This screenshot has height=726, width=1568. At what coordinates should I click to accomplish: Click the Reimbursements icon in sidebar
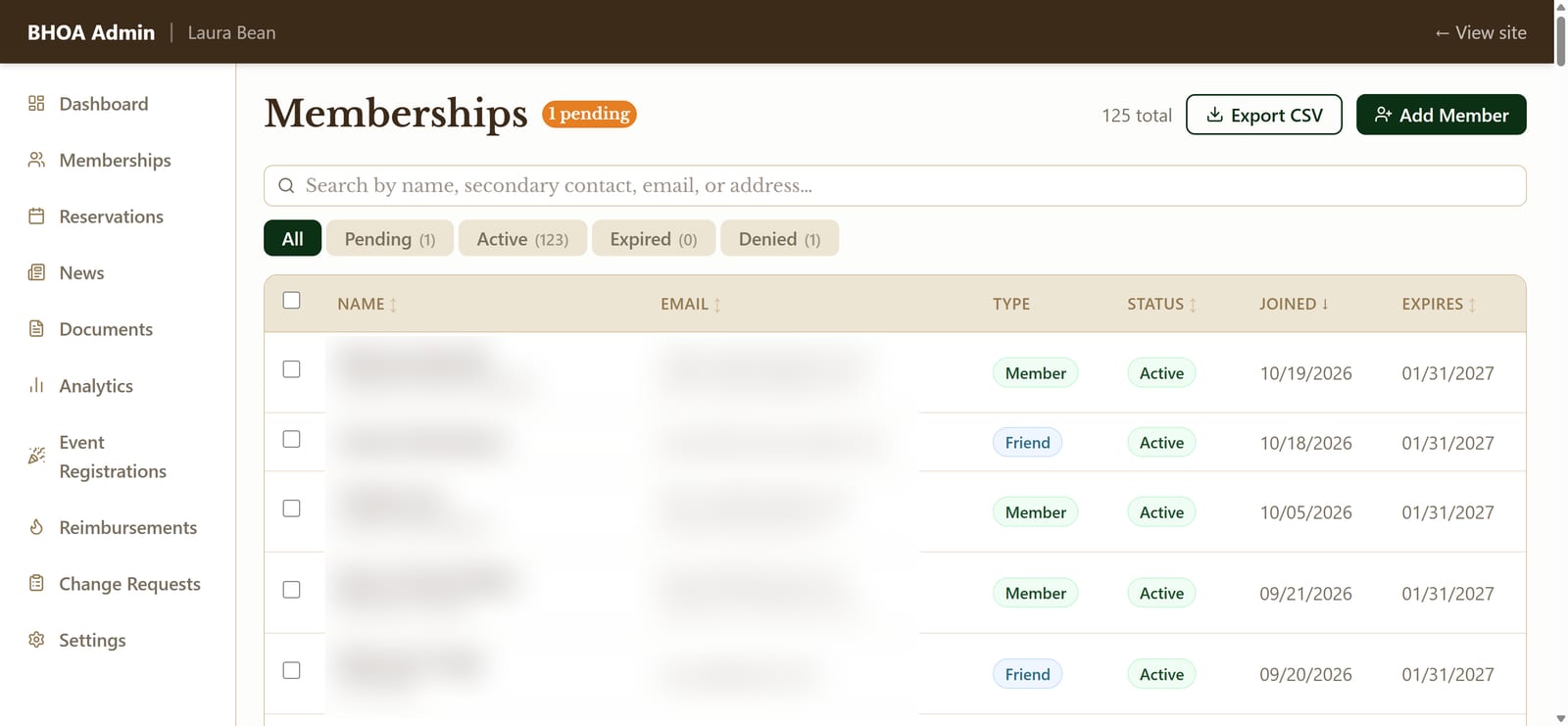click(x=36, y=527)
